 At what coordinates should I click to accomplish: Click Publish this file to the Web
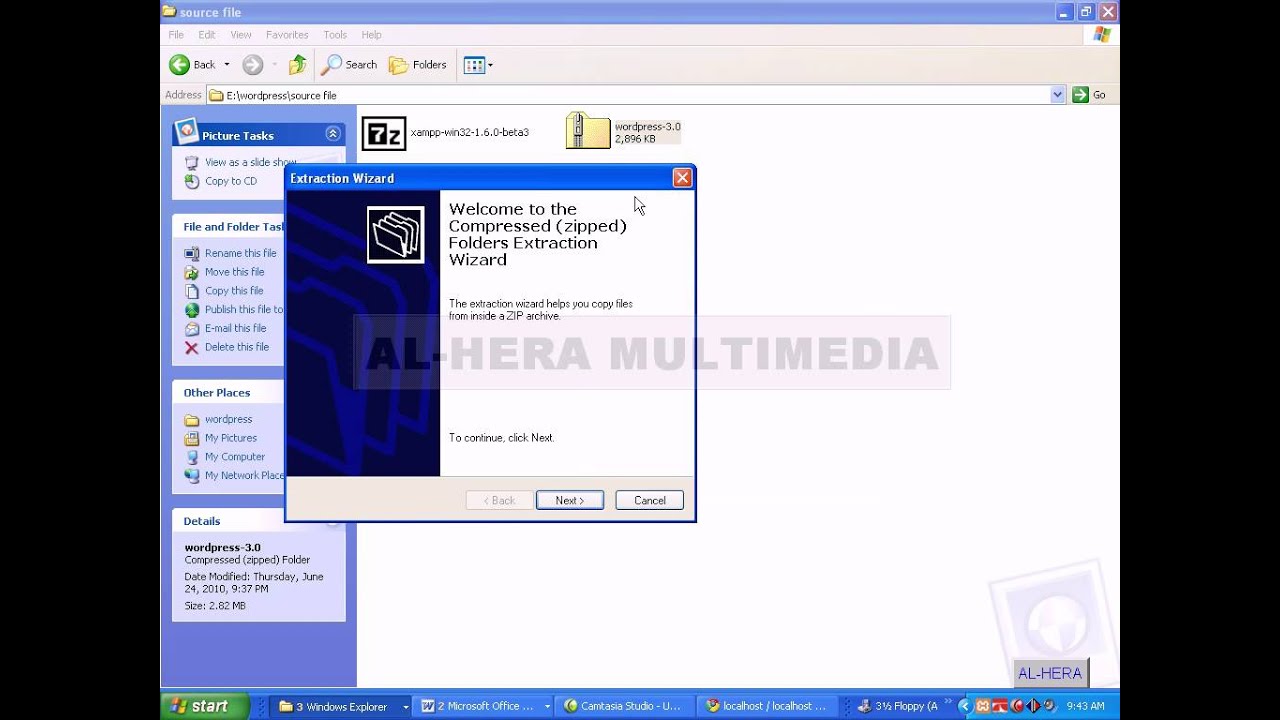(x=244, y=310)
